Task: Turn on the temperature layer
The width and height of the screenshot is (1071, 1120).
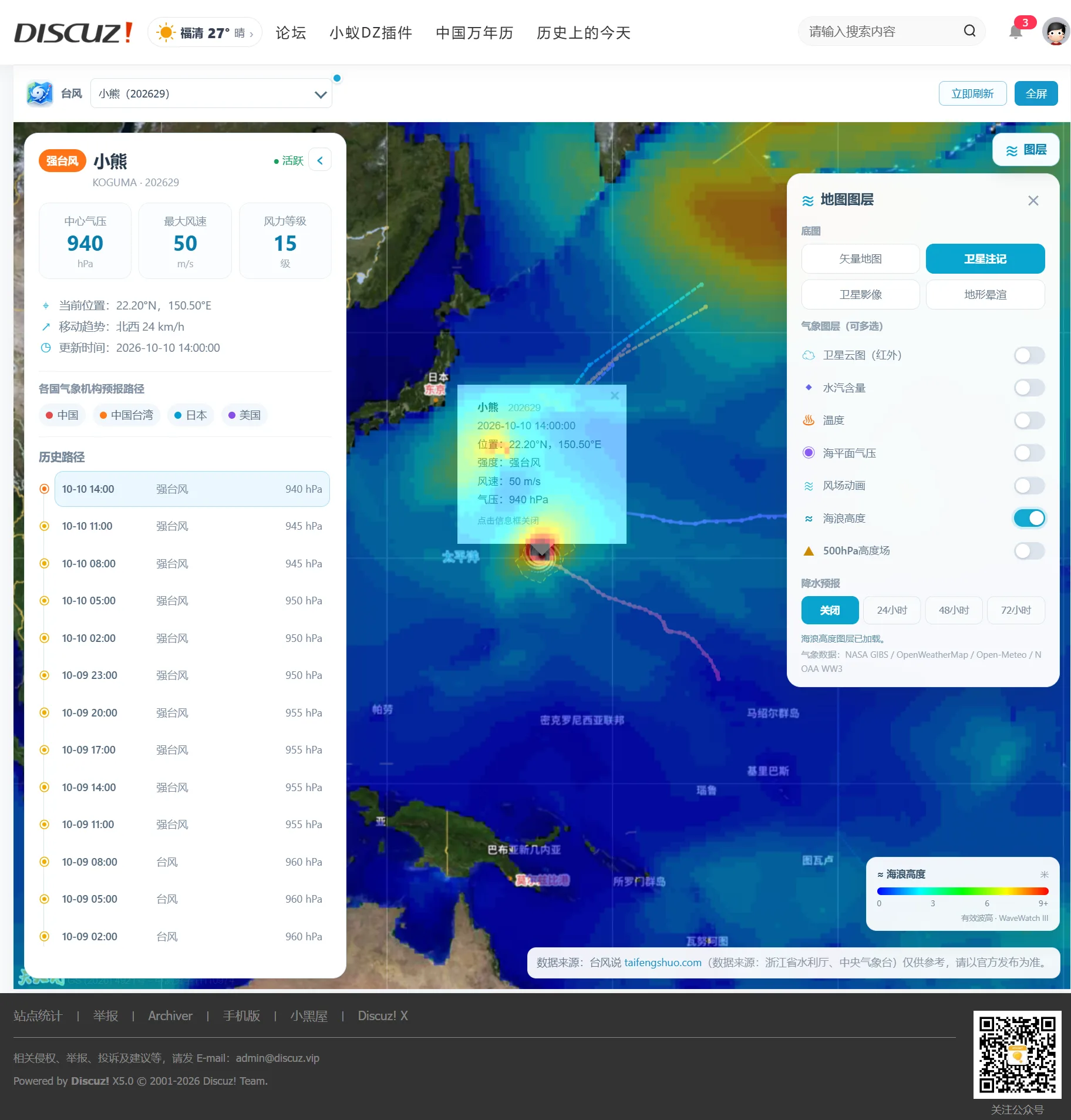Action: pos(1029,421)
